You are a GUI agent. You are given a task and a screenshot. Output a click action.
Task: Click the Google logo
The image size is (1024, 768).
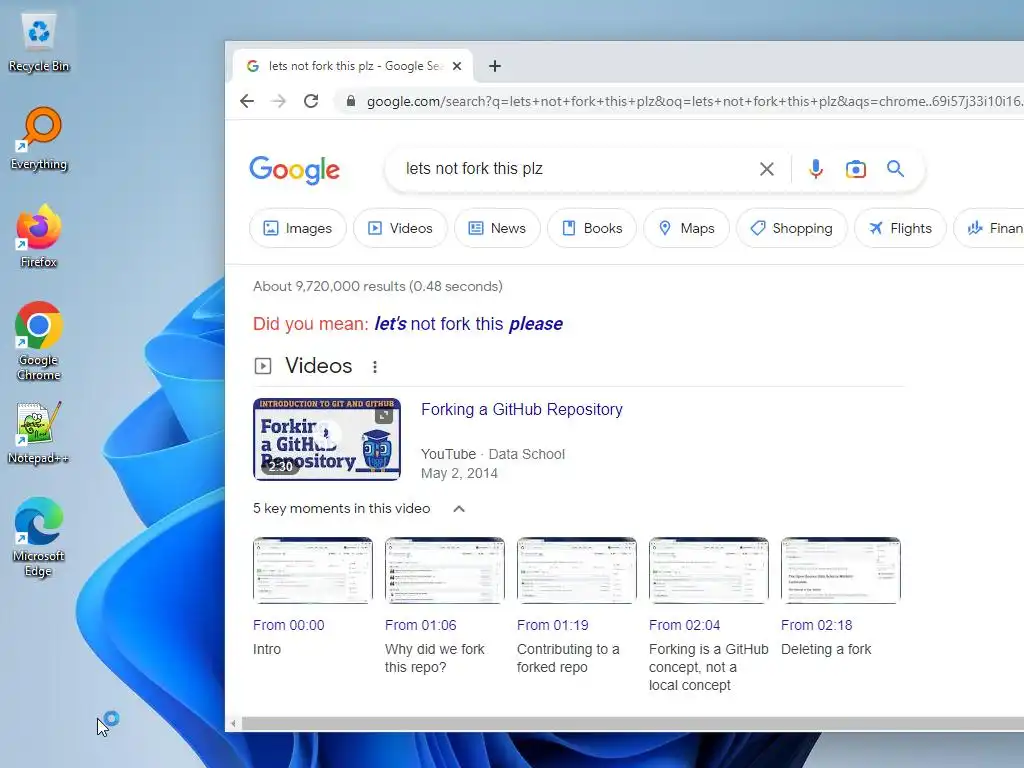295,170
